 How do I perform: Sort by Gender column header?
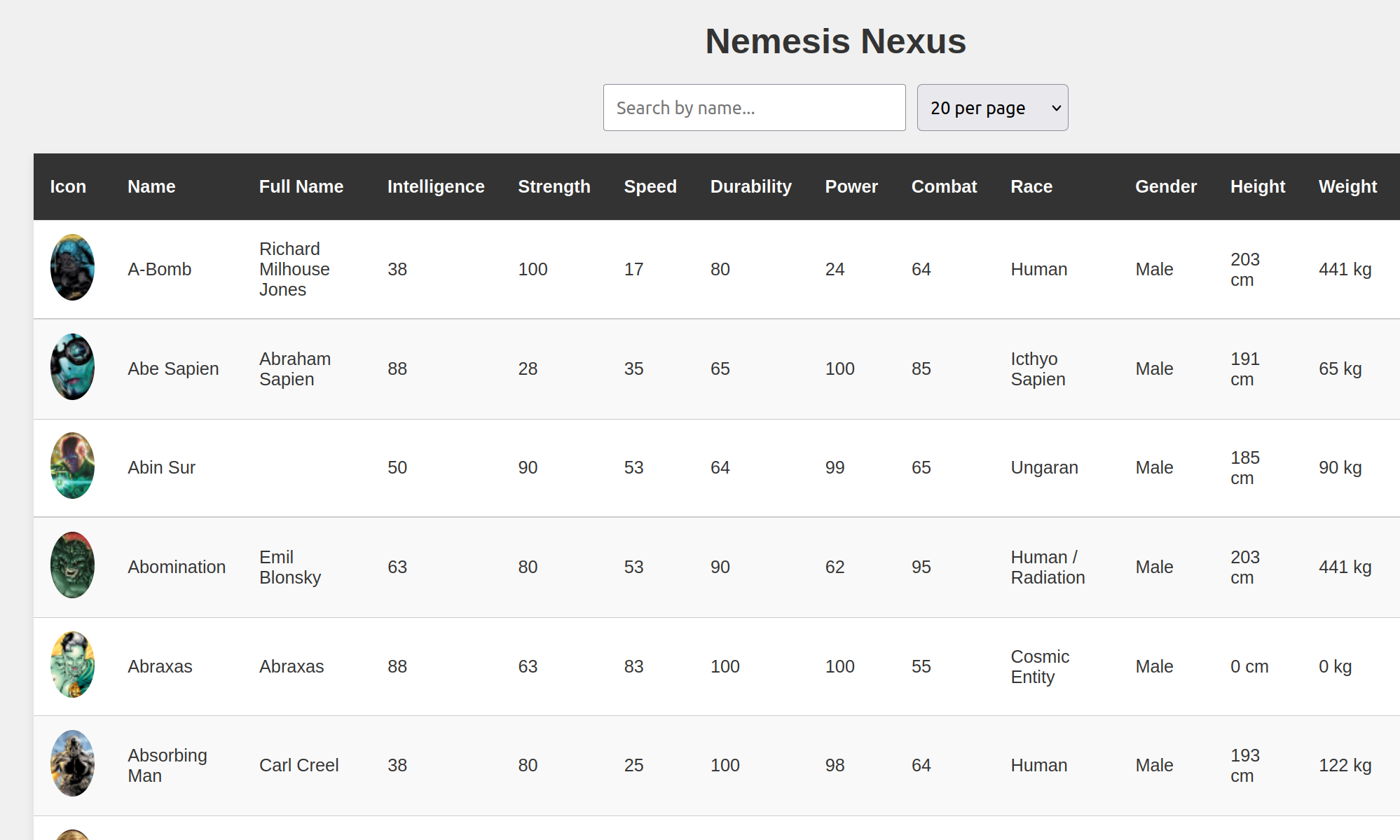point(1165,187)
